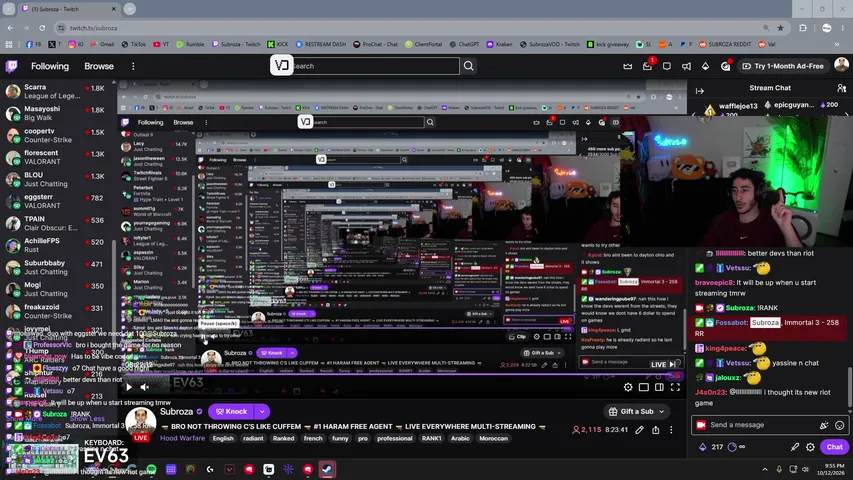Click the pencil edit icon beside uptime
853x480 pixels.
[x=640, y=430]
